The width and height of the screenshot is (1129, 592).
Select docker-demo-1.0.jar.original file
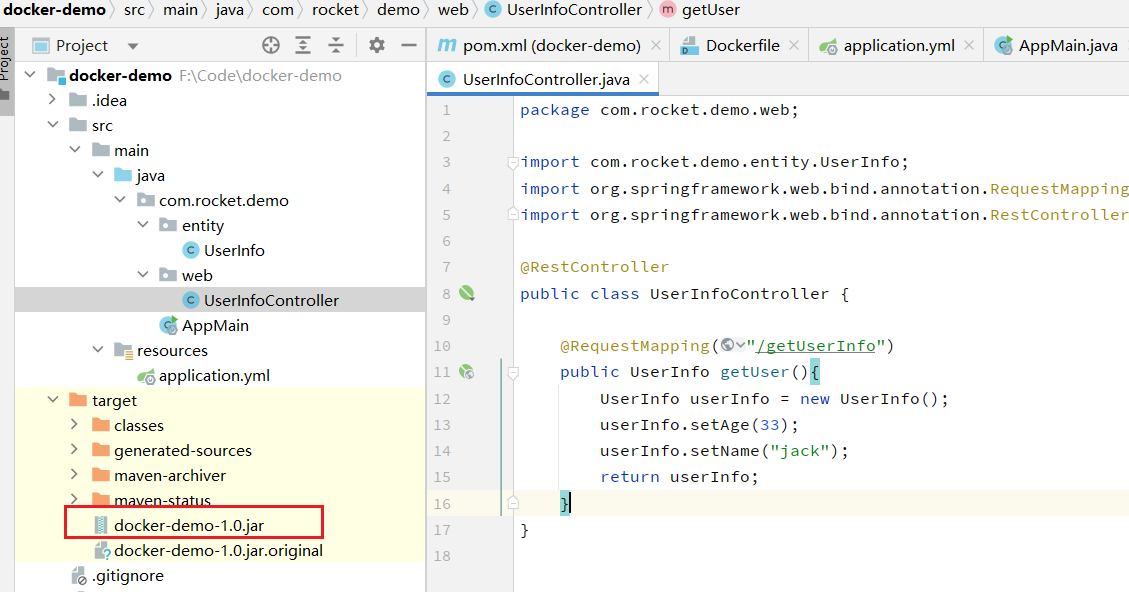click(218, 550)
